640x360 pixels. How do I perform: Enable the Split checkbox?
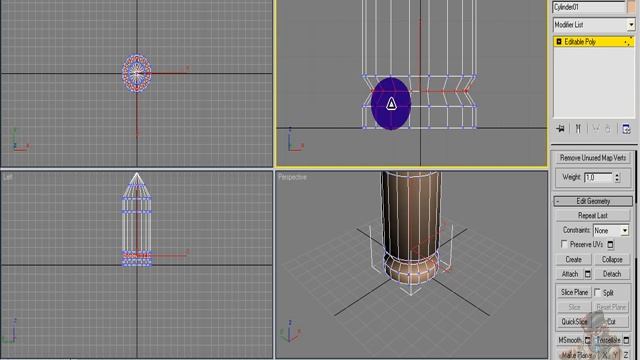click(x=597, y=292)
